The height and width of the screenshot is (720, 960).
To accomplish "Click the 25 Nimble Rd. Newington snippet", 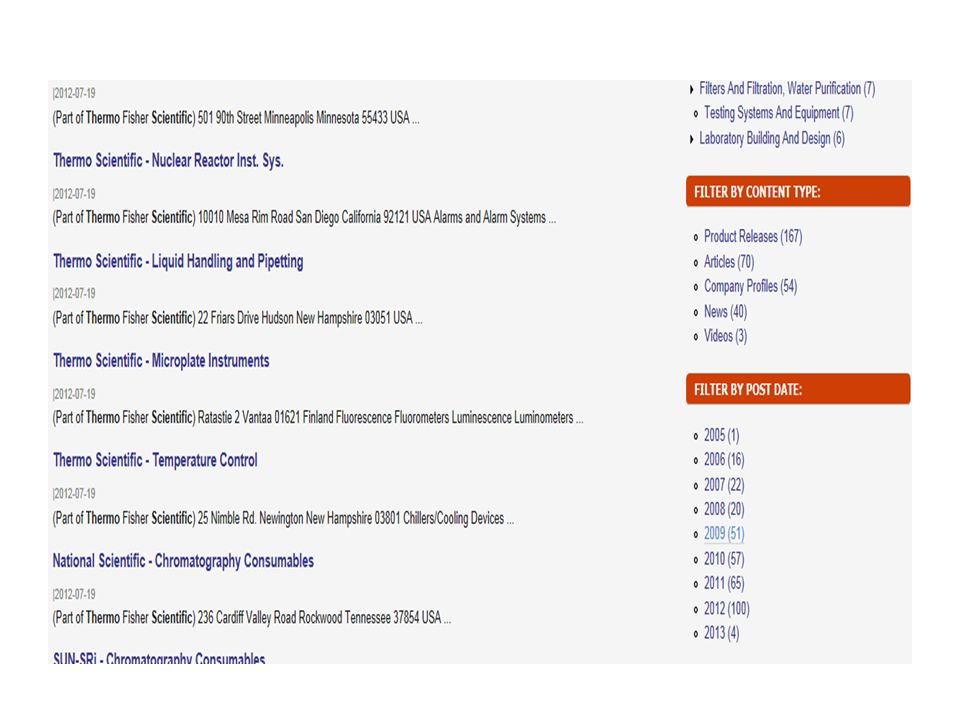I will pos(283,519).
